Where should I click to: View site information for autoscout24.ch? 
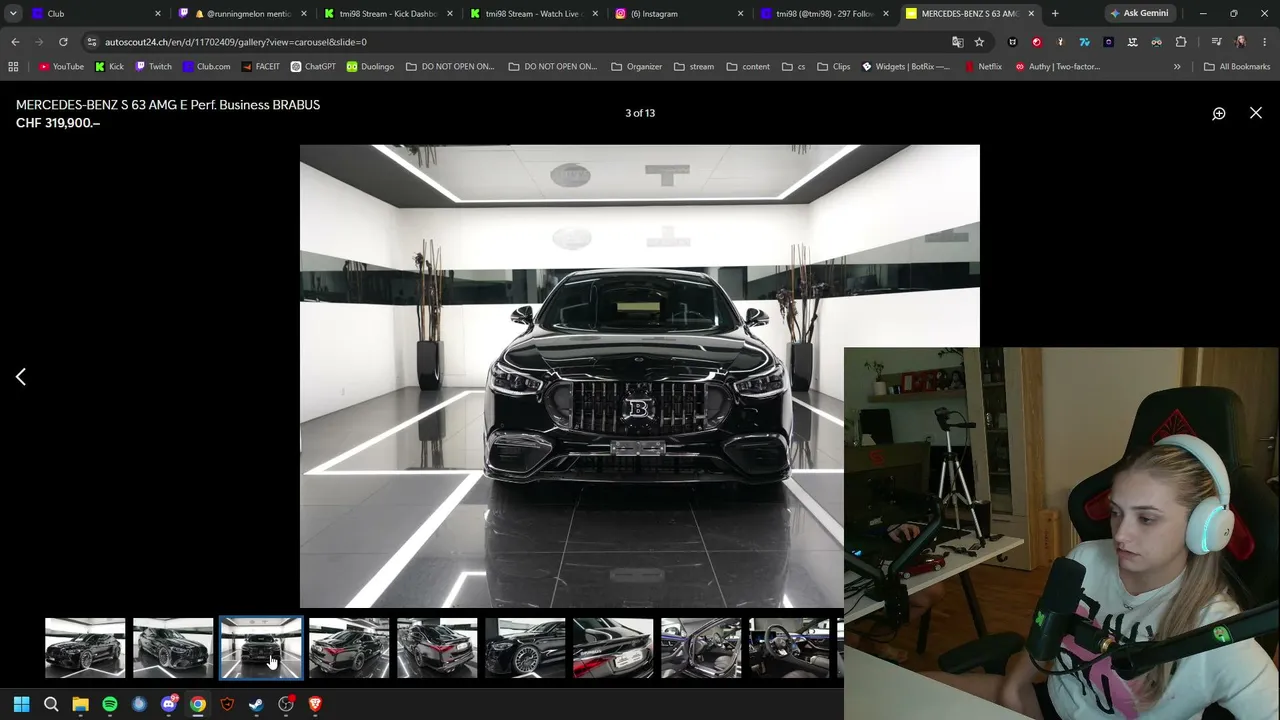coord(91,42)
